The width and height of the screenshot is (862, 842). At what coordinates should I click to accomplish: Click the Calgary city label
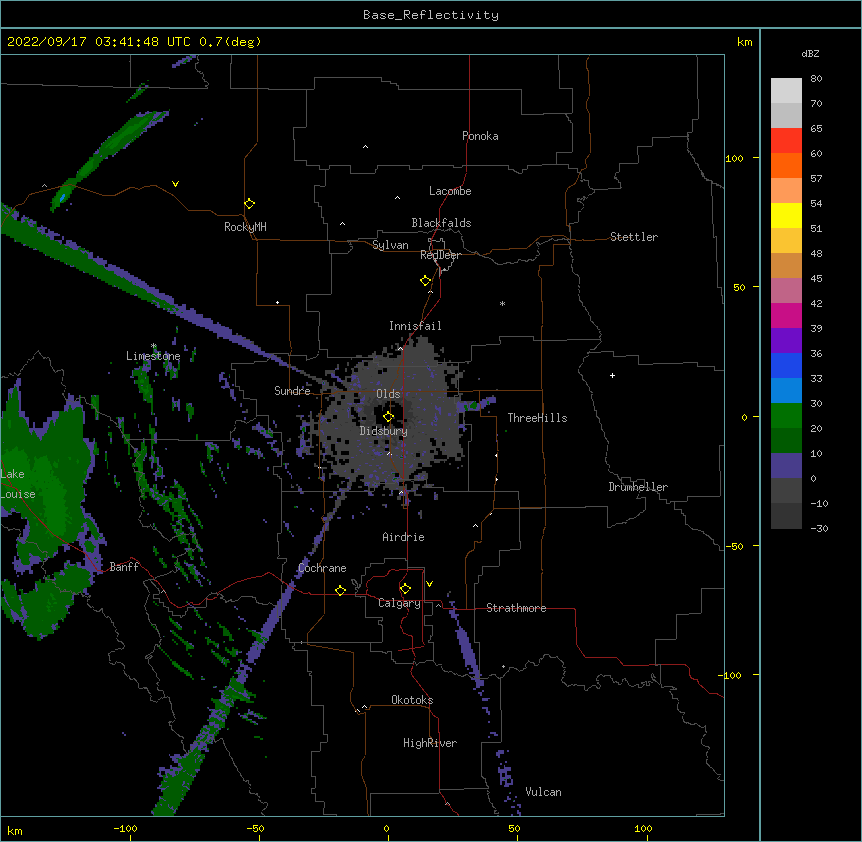pyautogui.click(x=399, y=603)
